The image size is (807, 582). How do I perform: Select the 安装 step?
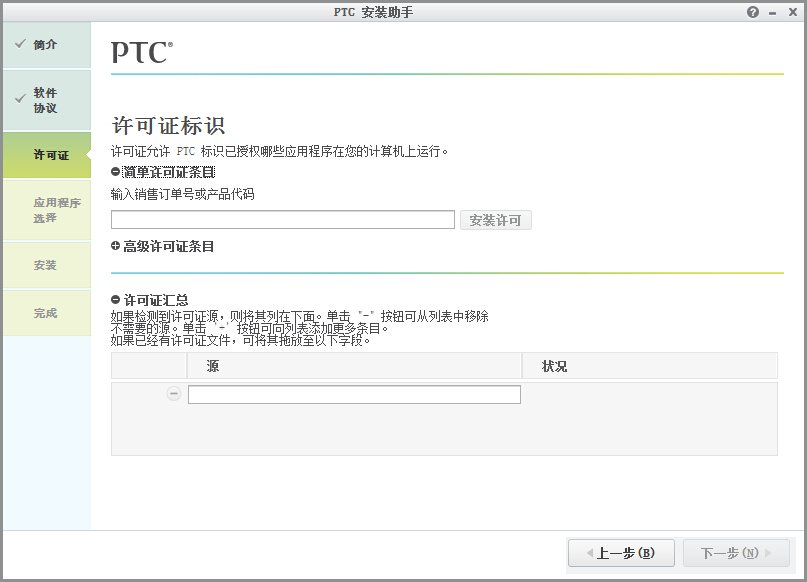(47, 265)
